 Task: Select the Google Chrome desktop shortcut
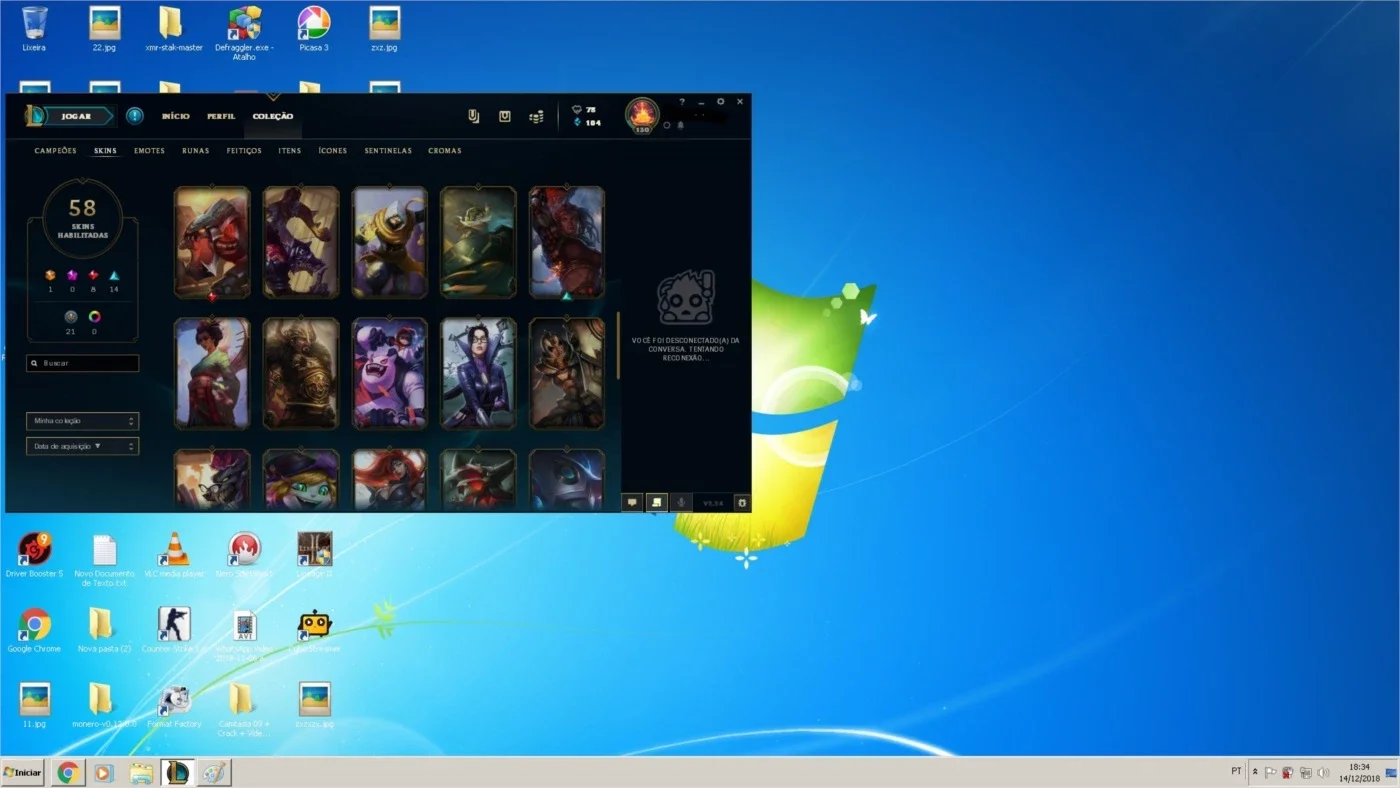click(34, 630)
